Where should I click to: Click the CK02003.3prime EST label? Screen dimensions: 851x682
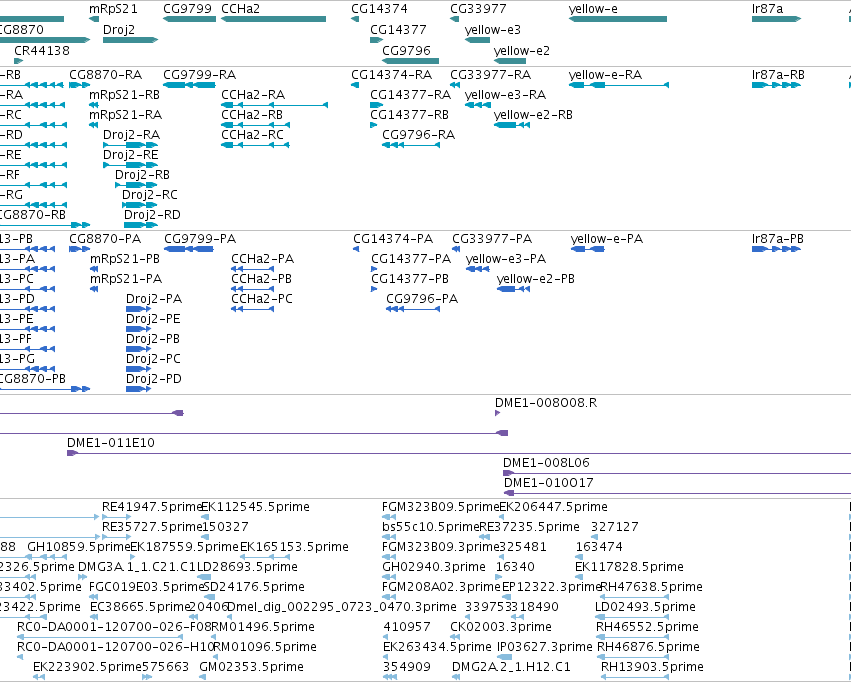click(x=501, y=627)
